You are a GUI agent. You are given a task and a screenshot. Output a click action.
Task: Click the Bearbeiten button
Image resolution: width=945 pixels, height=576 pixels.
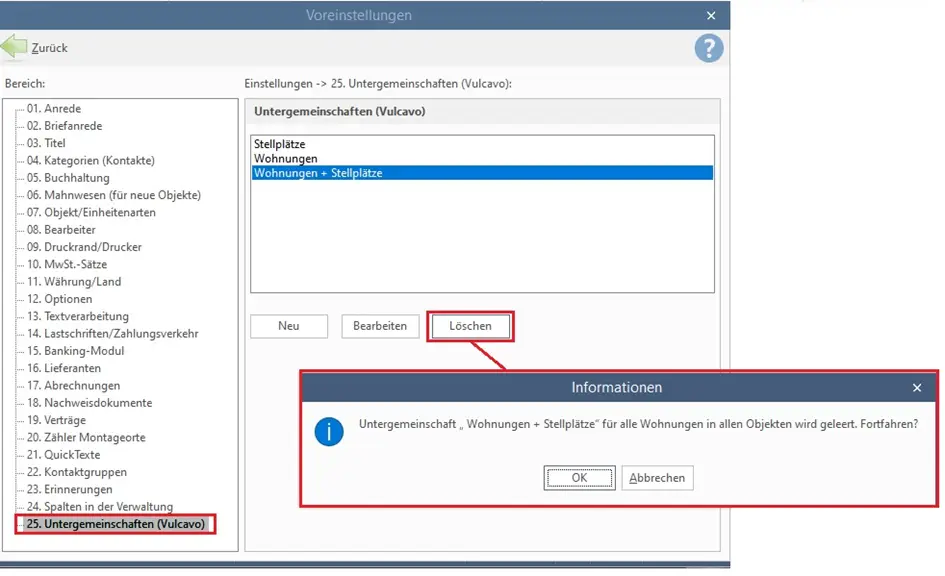pyautogui.click(x=380, y=326)
